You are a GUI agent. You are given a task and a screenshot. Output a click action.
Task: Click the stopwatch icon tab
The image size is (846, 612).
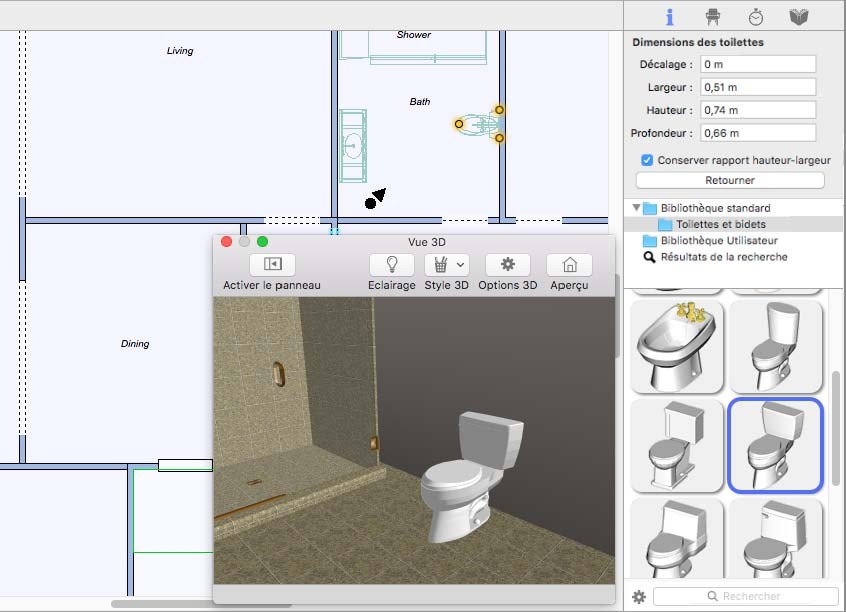tap(756, 17)
